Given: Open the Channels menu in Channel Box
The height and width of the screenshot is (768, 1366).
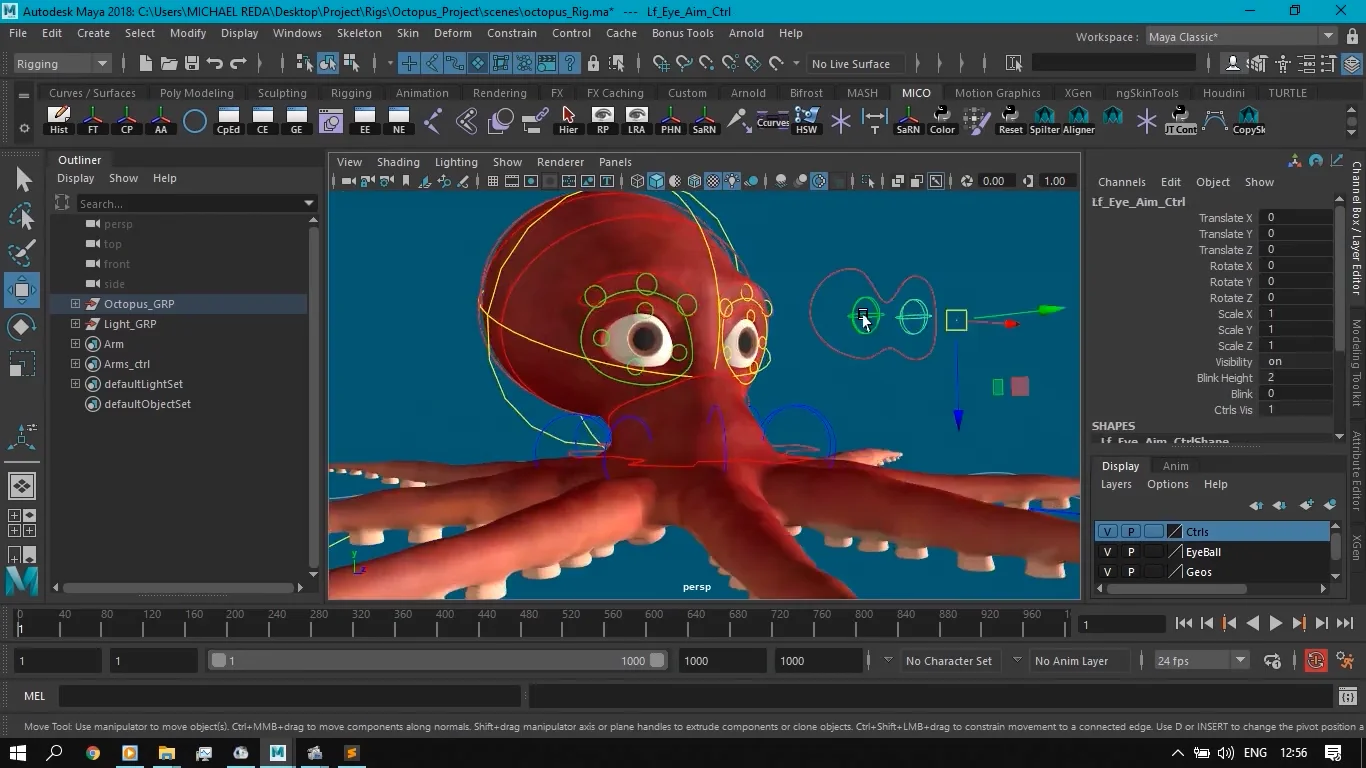Looking at the screenshot, I should point(1121,182).
